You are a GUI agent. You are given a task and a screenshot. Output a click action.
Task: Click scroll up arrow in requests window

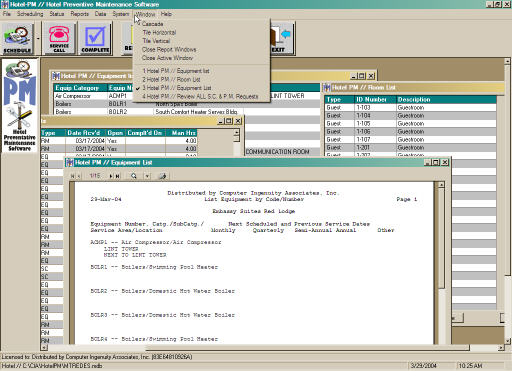[236, 132]
